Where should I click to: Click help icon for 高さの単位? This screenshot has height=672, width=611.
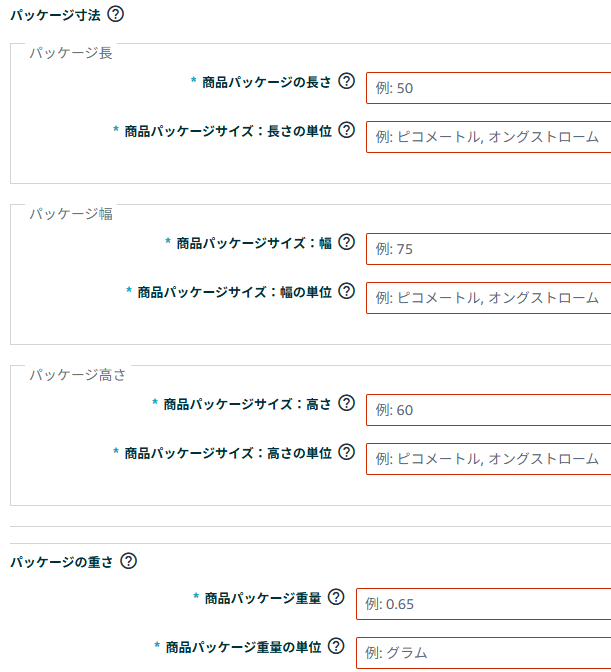point(347,452)
